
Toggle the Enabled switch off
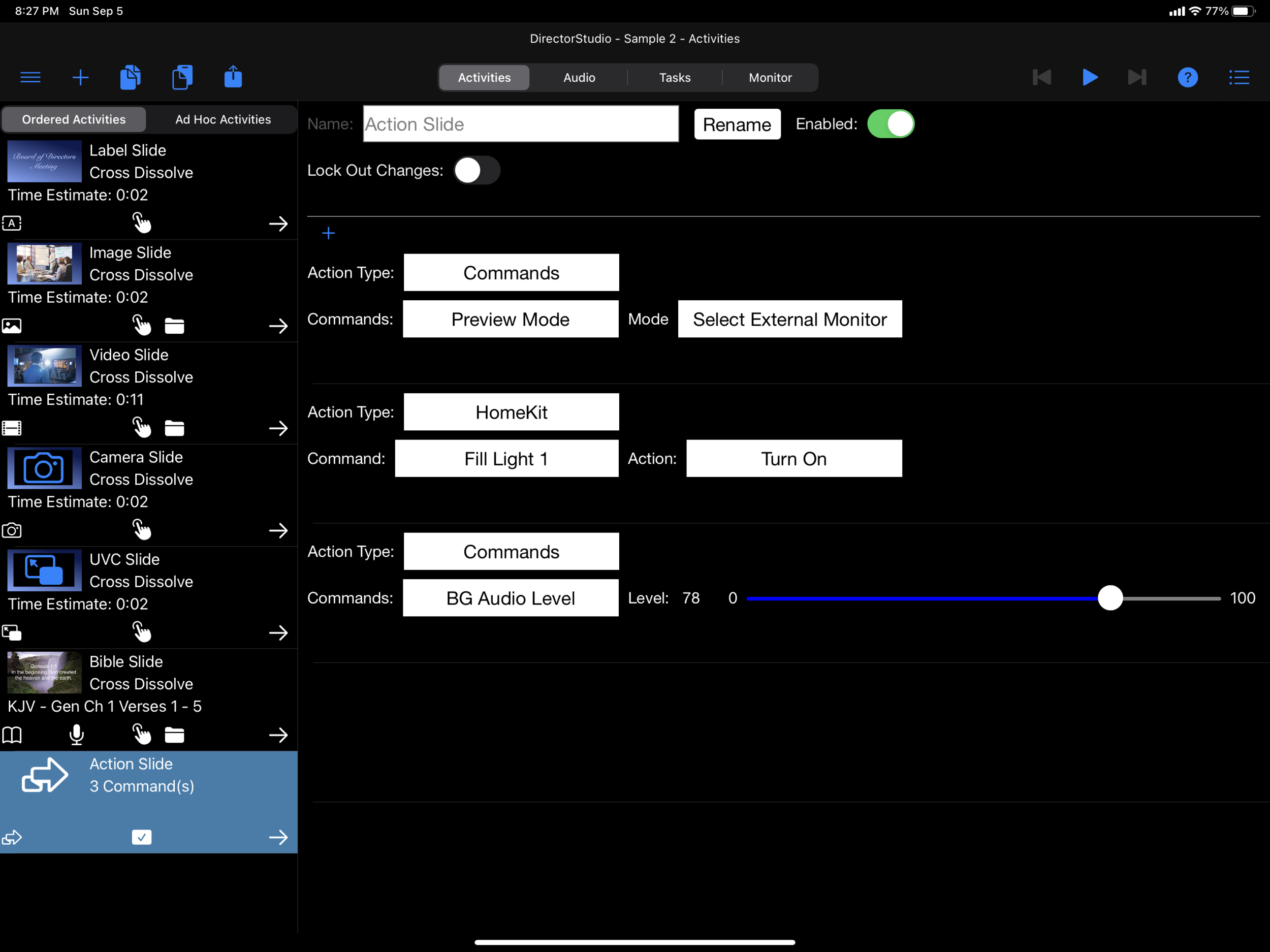point(891,124)
